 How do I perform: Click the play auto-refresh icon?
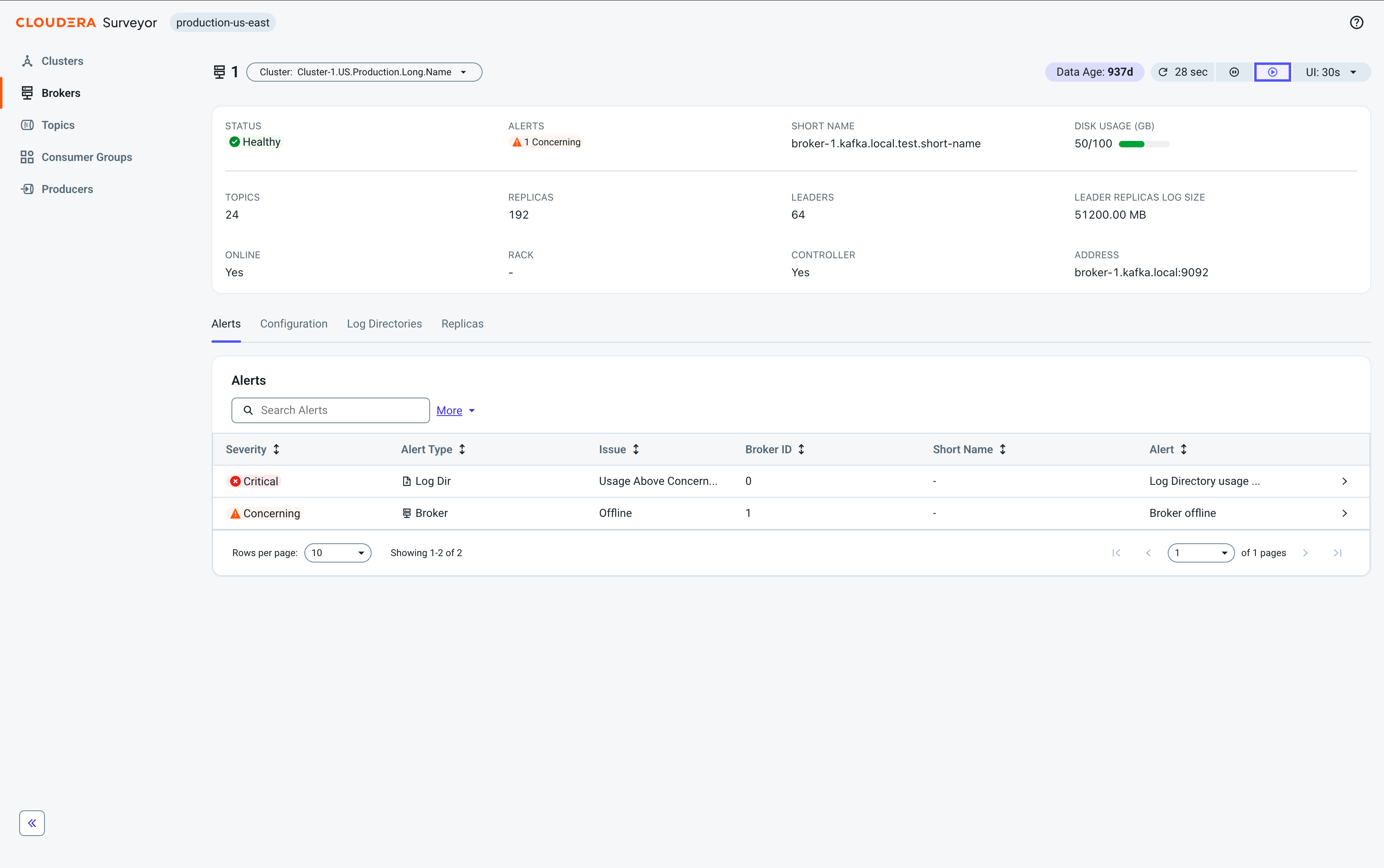pos(1272,72)
